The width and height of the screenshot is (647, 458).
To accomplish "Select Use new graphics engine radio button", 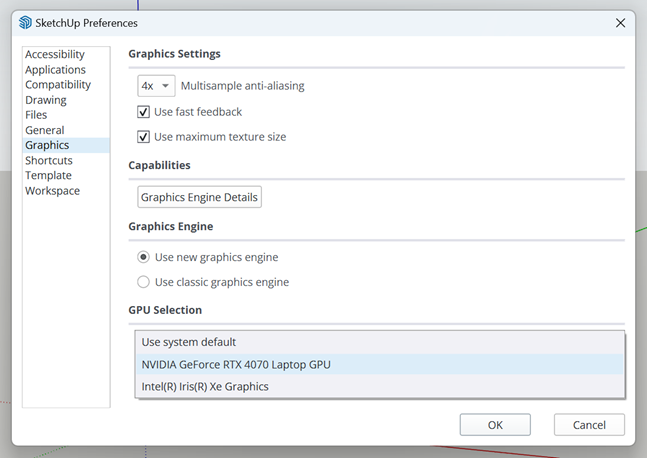I will pos(143,257).
